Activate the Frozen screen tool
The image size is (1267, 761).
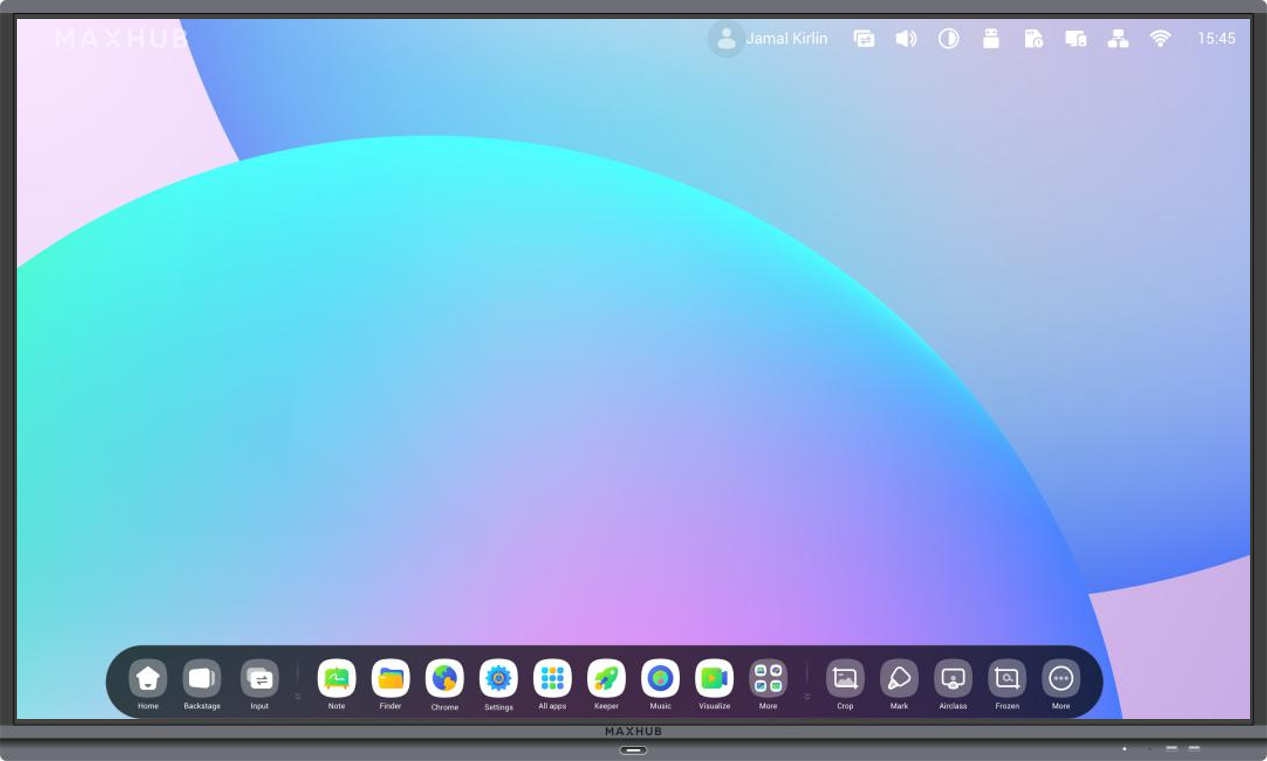click(1007, 678)
